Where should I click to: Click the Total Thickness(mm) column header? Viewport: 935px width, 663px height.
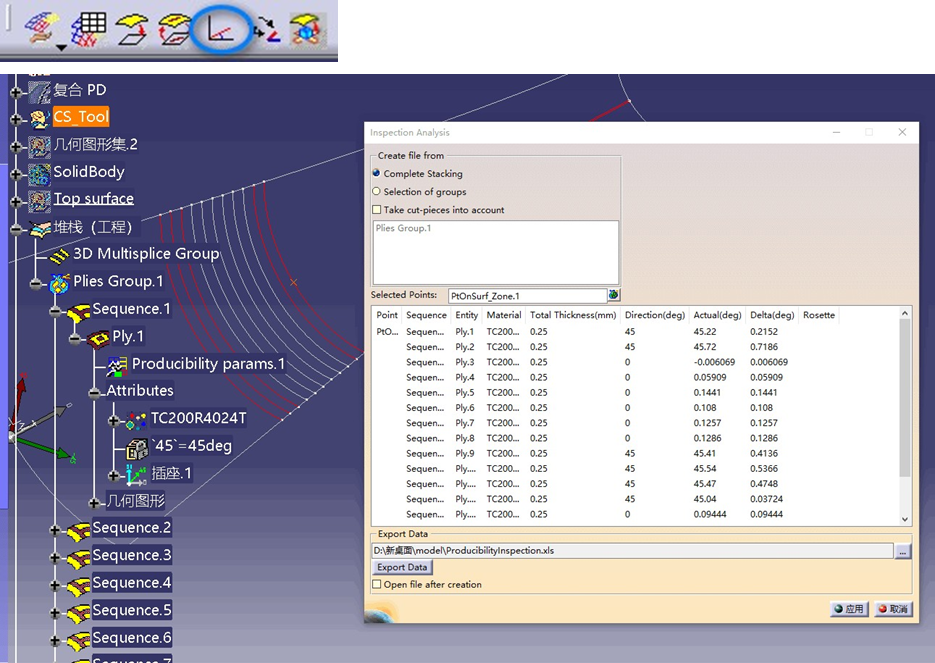click(572, 315)
